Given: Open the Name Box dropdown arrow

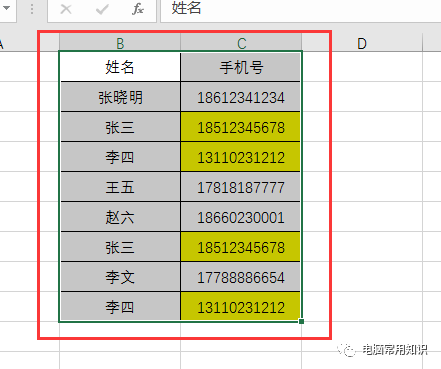Looking at the screenshot, I should coord(6,8).
